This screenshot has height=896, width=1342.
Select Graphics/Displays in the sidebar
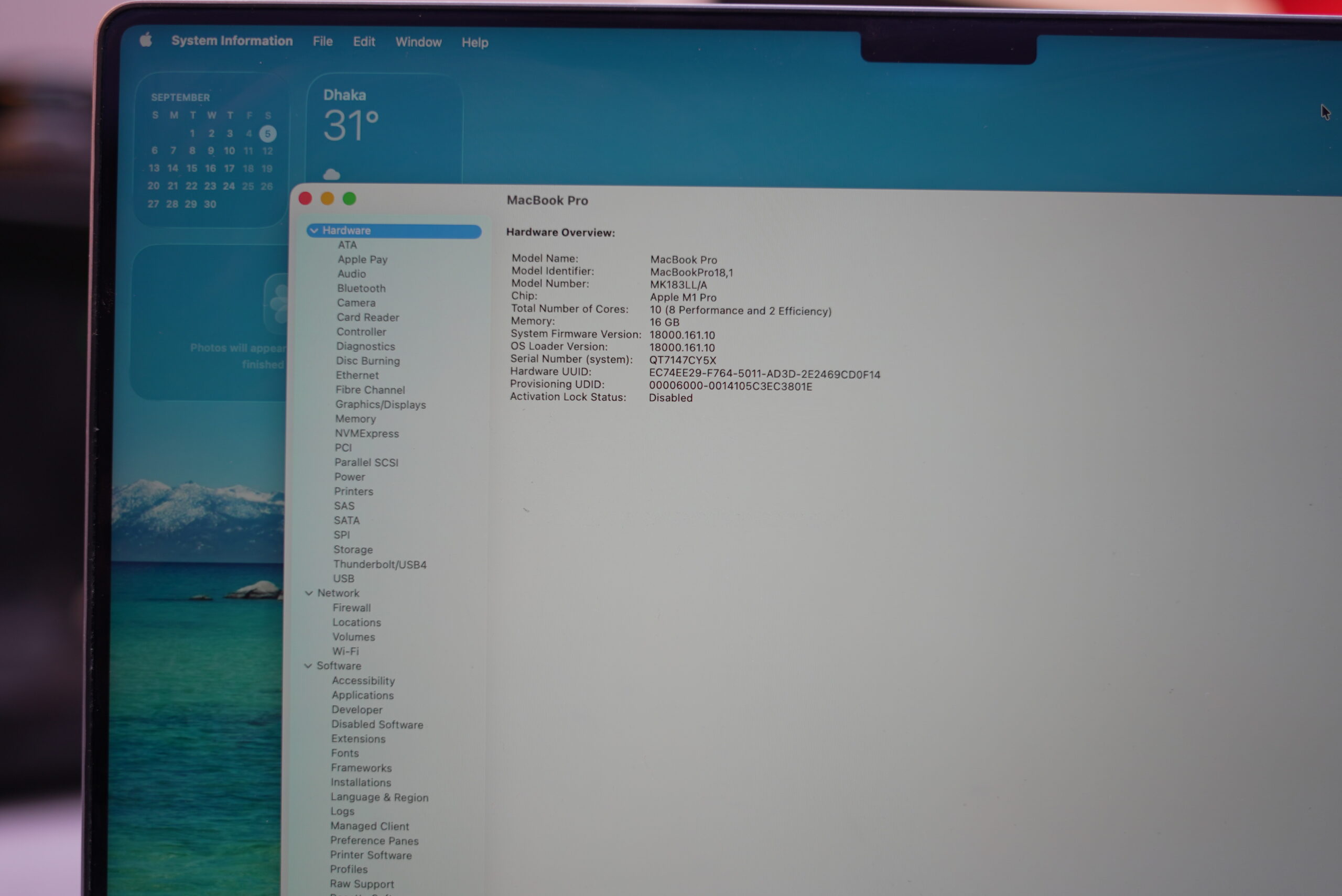[x=381, y=405]
